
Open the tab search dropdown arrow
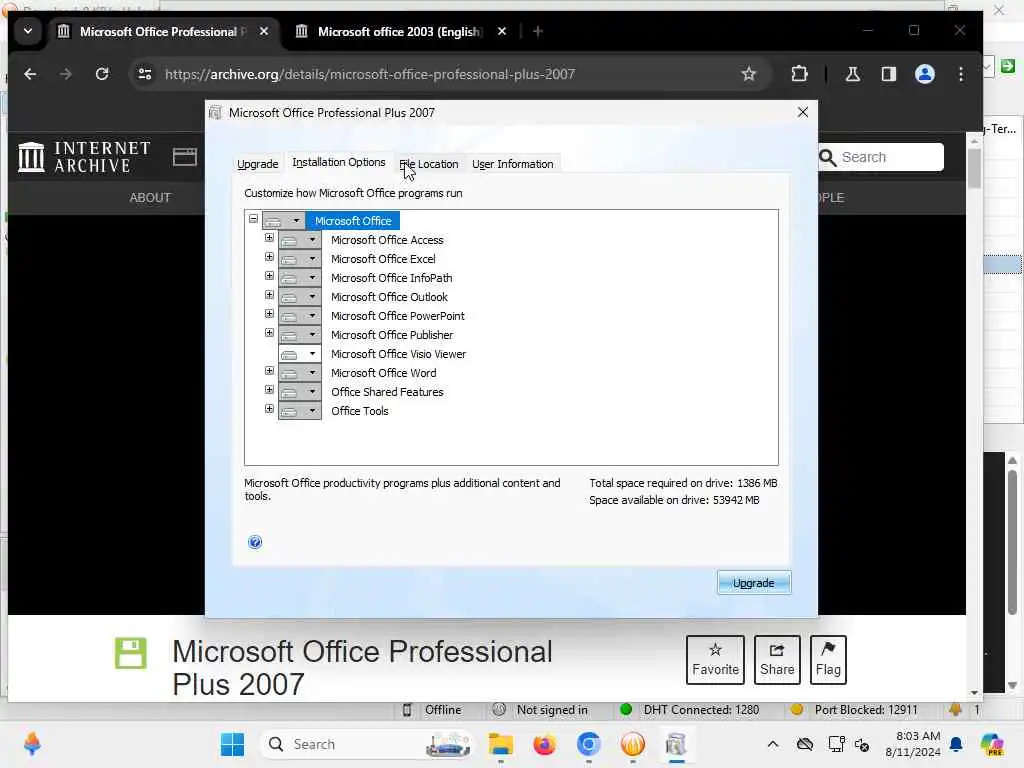pos(28,31)
